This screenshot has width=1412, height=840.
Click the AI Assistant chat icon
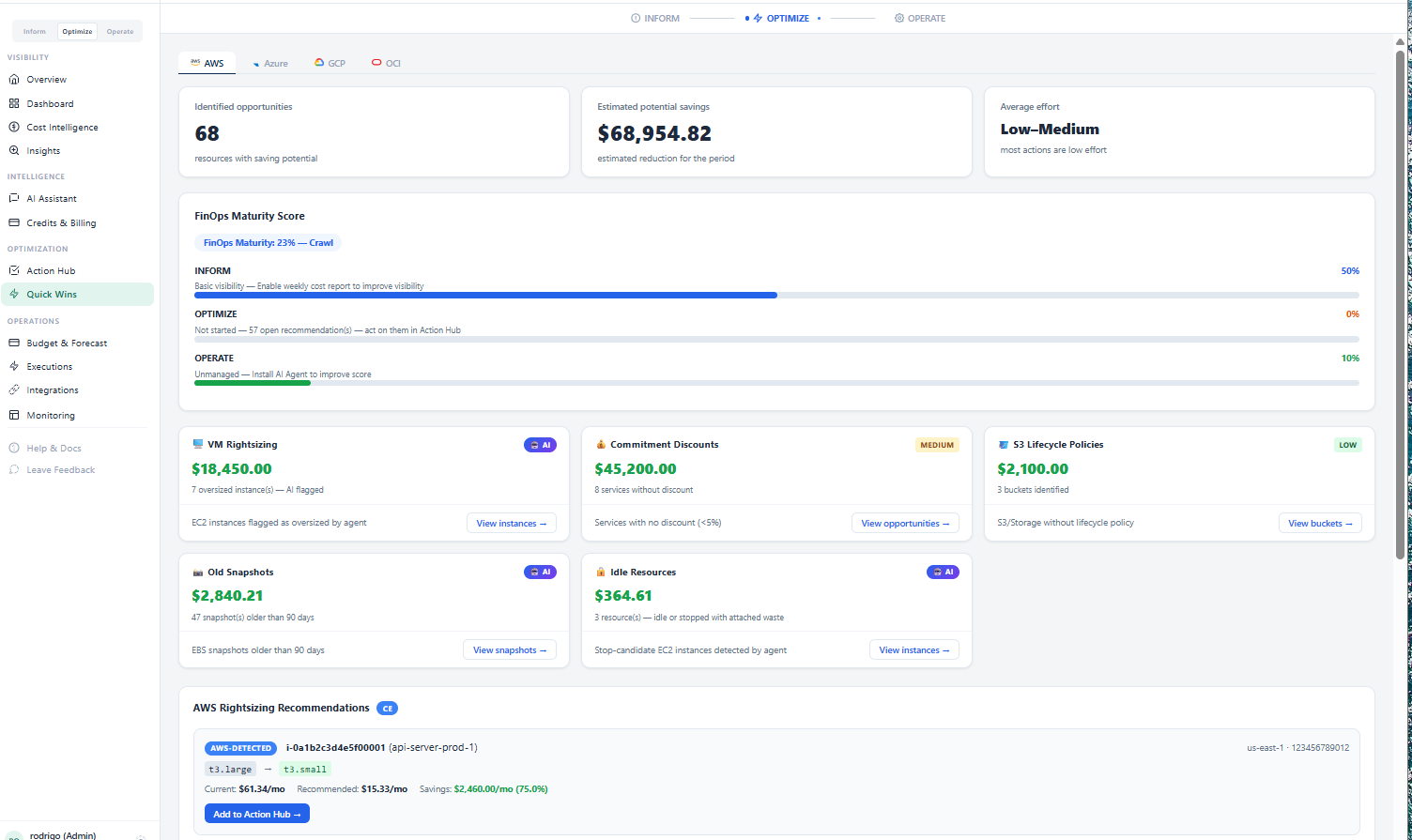[14, 198]
